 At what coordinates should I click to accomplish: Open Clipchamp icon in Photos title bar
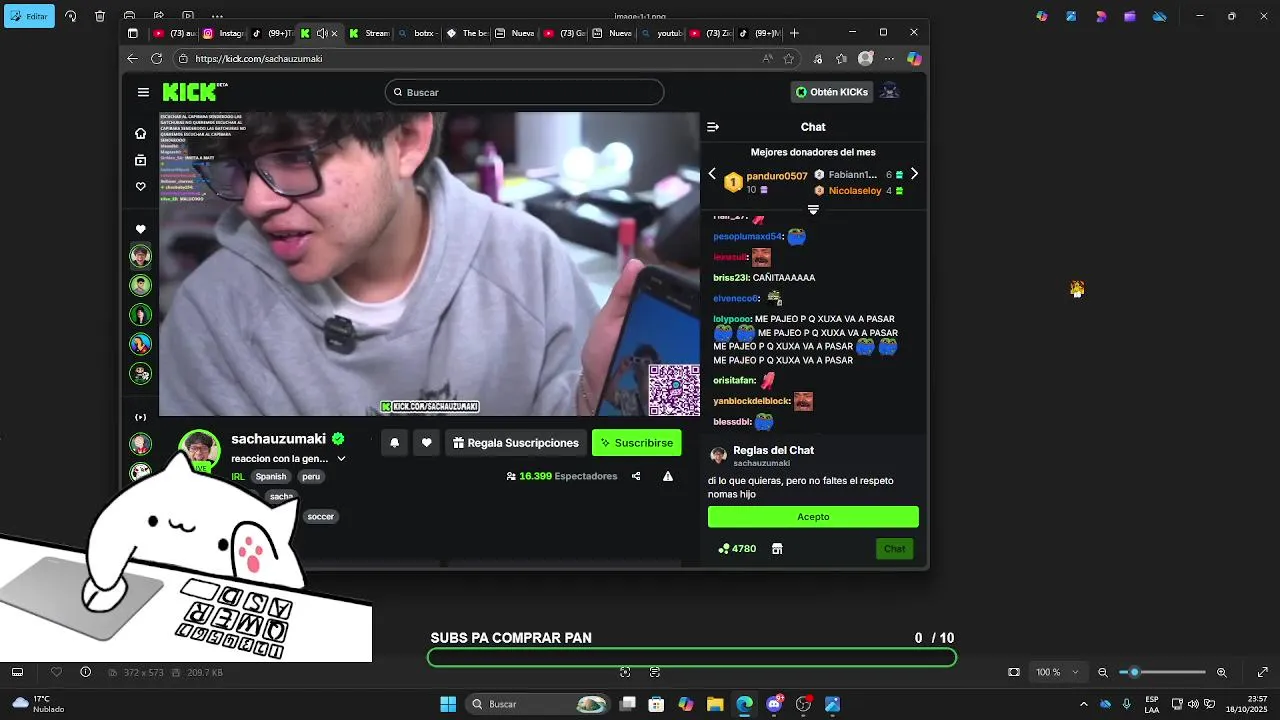tap(1129, 16)
